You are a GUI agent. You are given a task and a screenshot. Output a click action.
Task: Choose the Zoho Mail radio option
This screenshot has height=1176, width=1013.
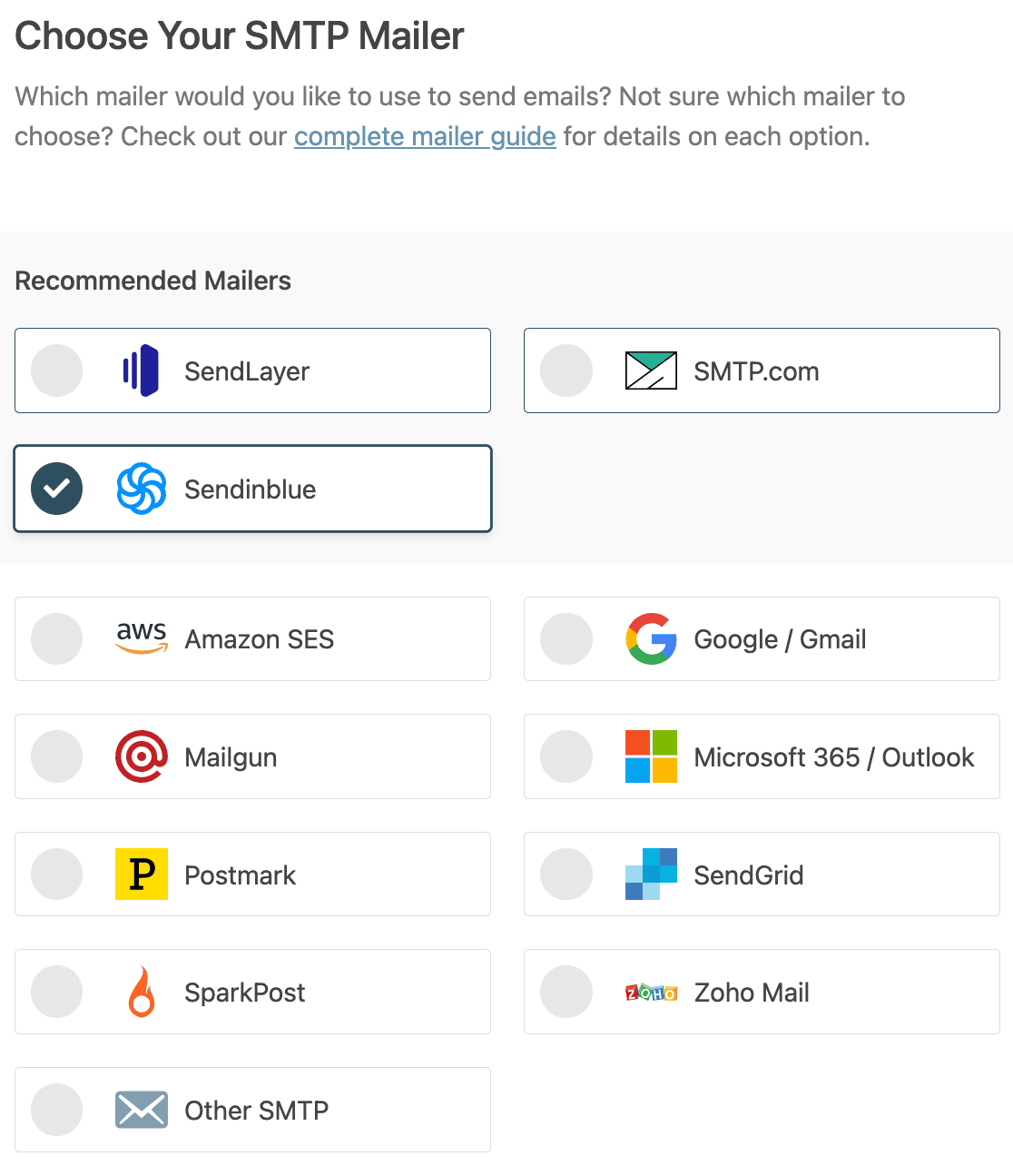[x=566, y=992]
